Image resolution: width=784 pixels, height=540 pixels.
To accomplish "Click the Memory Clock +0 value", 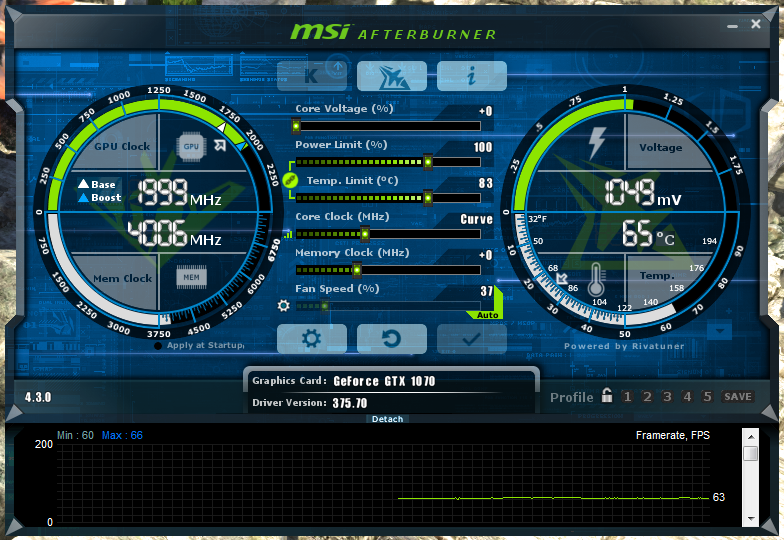I will [486, 256].
